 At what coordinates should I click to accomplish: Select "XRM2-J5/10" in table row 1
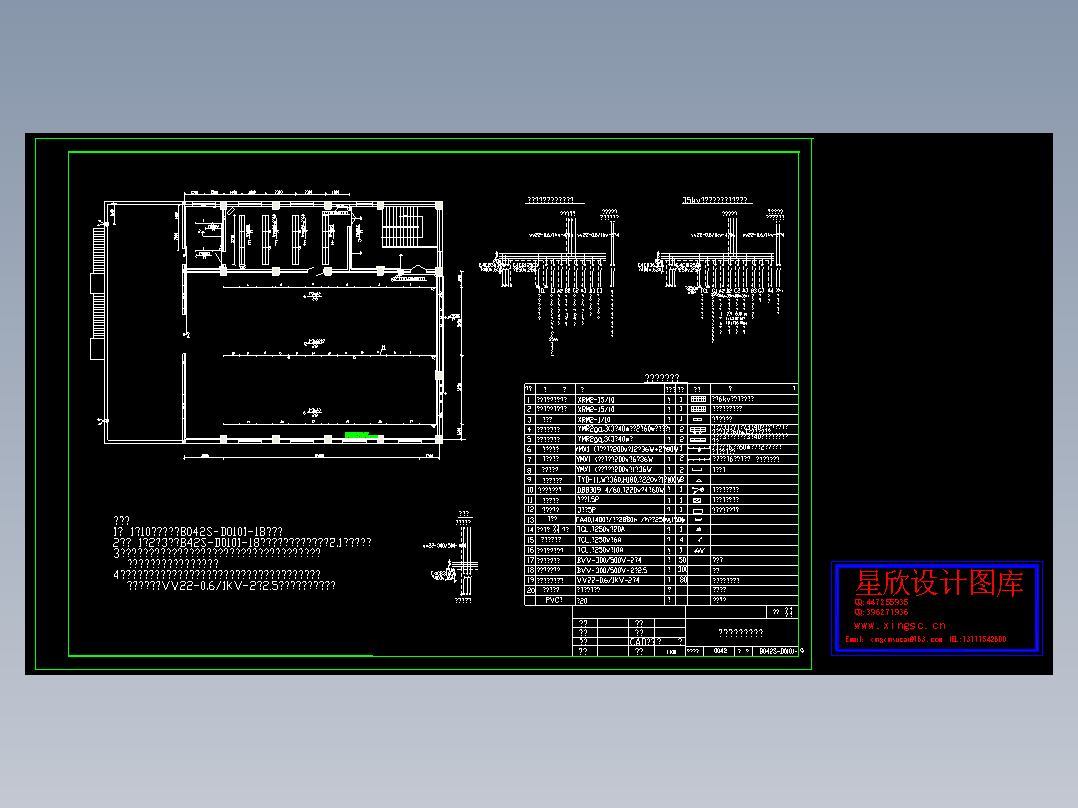pos(596,400)
